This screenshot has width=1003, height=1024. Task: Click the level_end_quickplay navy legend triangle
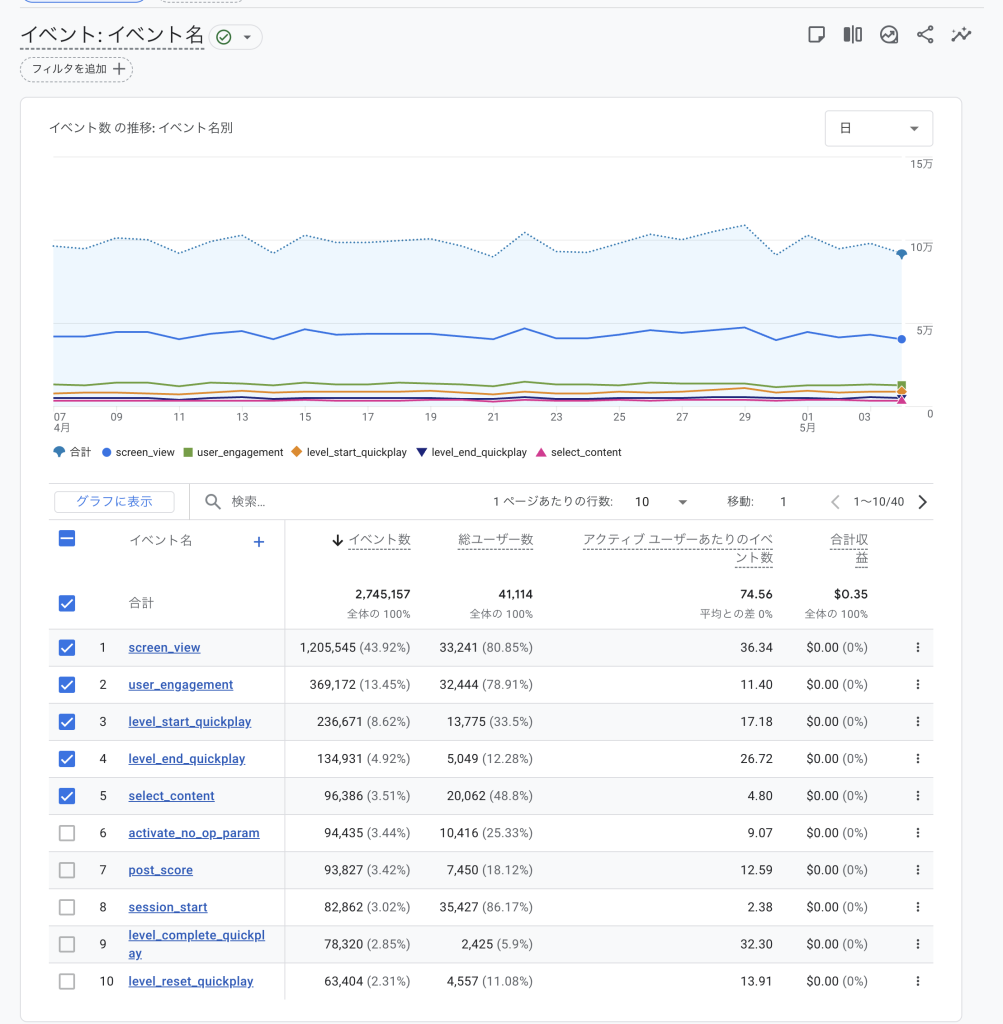pos(421,452)
